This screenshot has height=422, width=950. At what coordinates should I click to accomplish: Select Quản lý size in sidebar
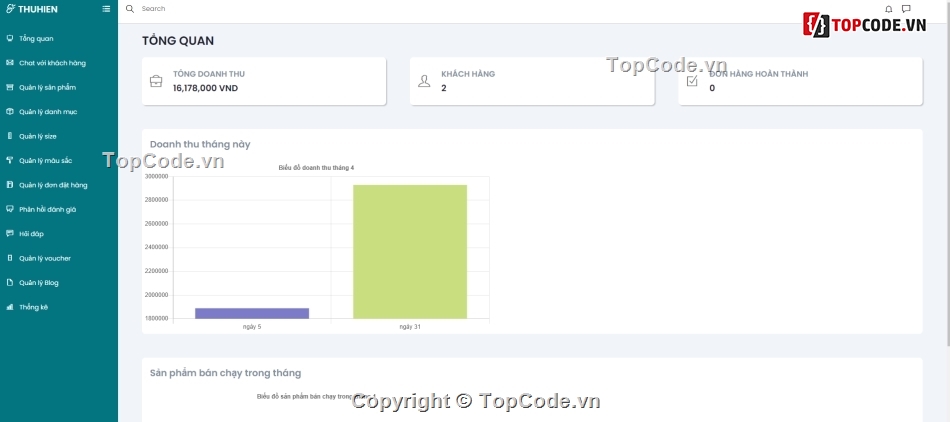point(38,136)
